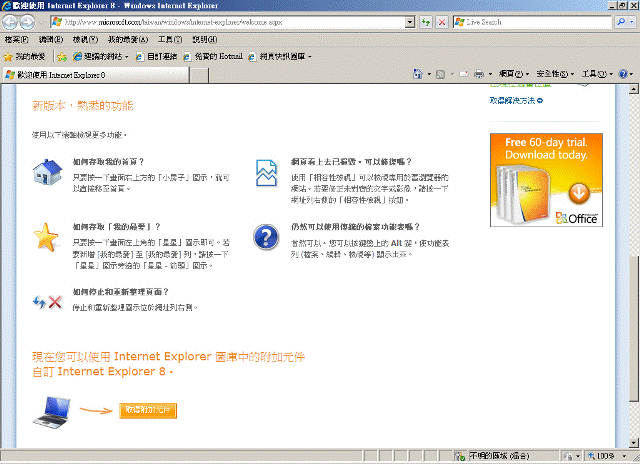Expand the 工具 (Tools) command bar dropdown
Image resolution: width=640 pixels, height=464 pixels.
(x=595, y=74)
